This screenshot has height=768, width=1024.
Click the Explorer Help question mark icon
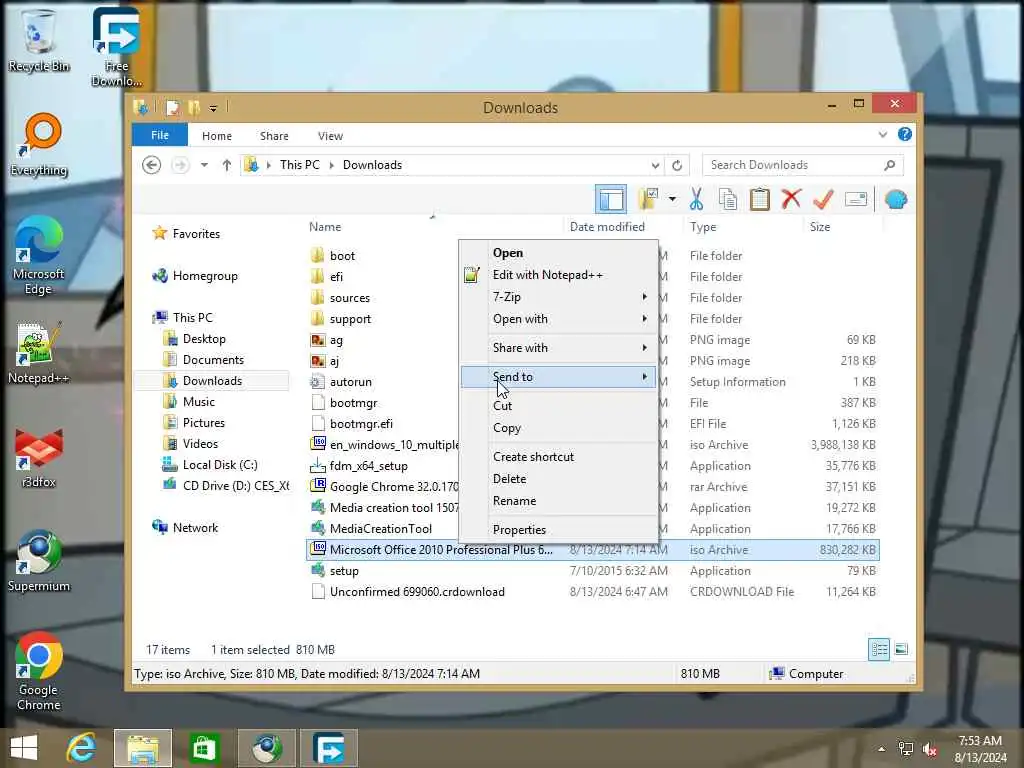tap(904, 135)
